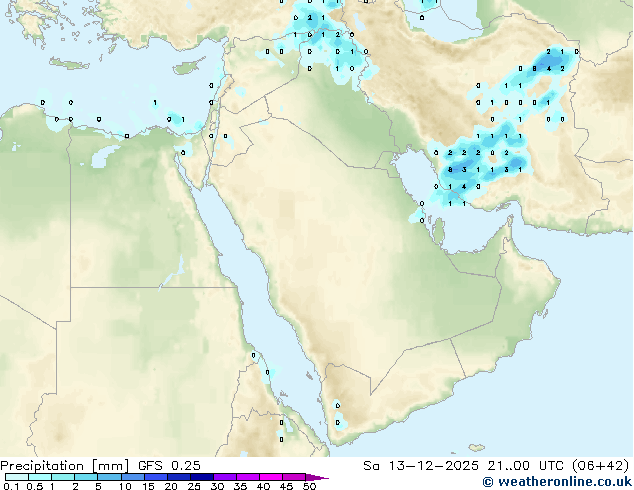
Task: Click the legend label '50'
Action: point(309,486)
